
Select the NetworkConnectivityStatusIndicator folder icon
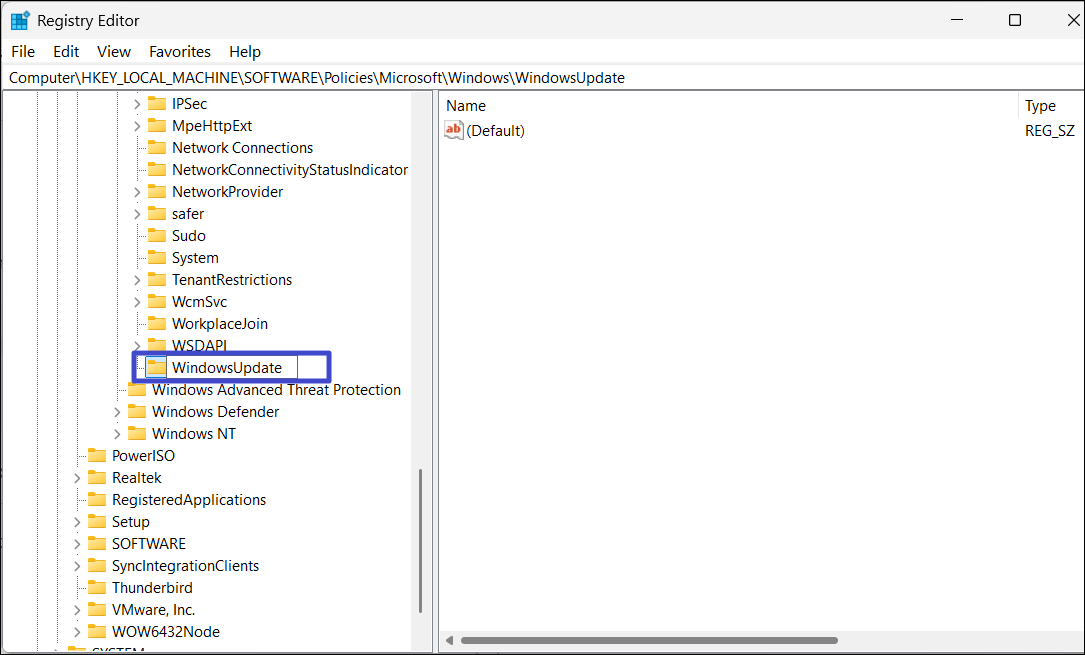click(157, 169)
